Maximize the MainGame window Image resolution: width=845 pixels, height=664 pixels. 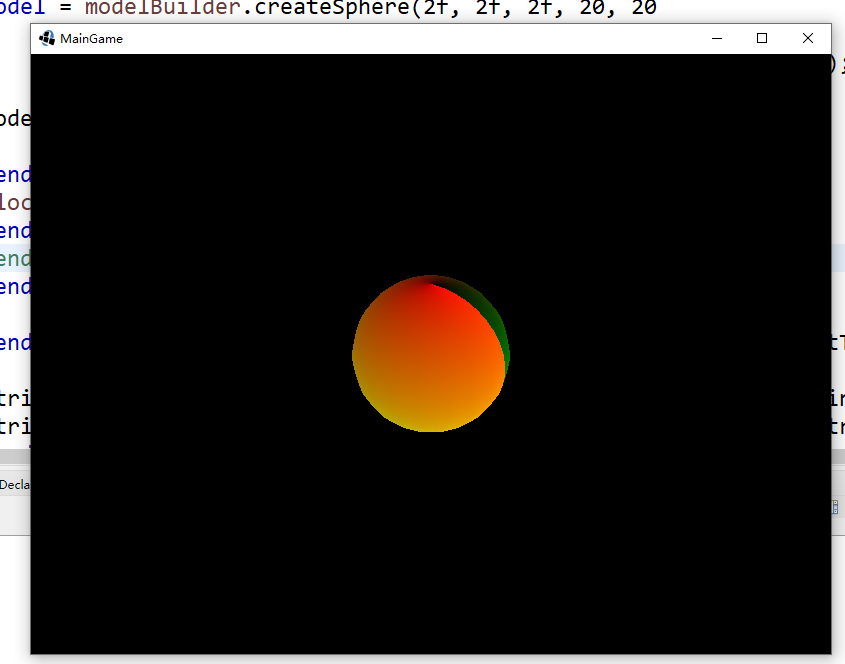point(762,38)
